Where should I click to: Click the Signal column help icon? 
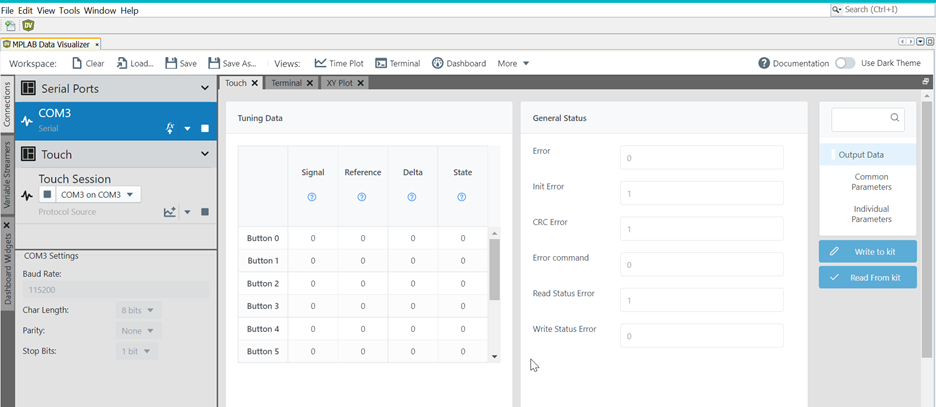point(312,197)
